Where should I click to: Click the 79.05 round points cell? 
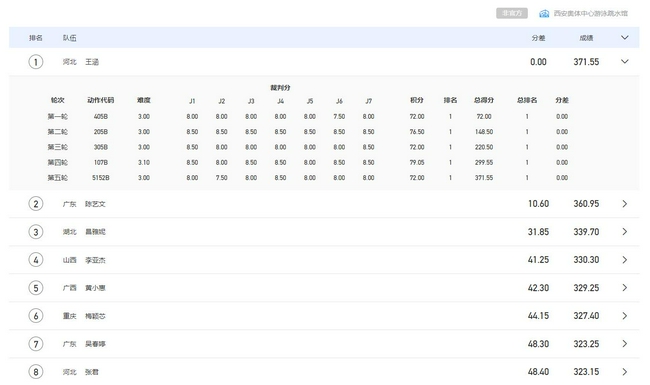click(417, 162)
